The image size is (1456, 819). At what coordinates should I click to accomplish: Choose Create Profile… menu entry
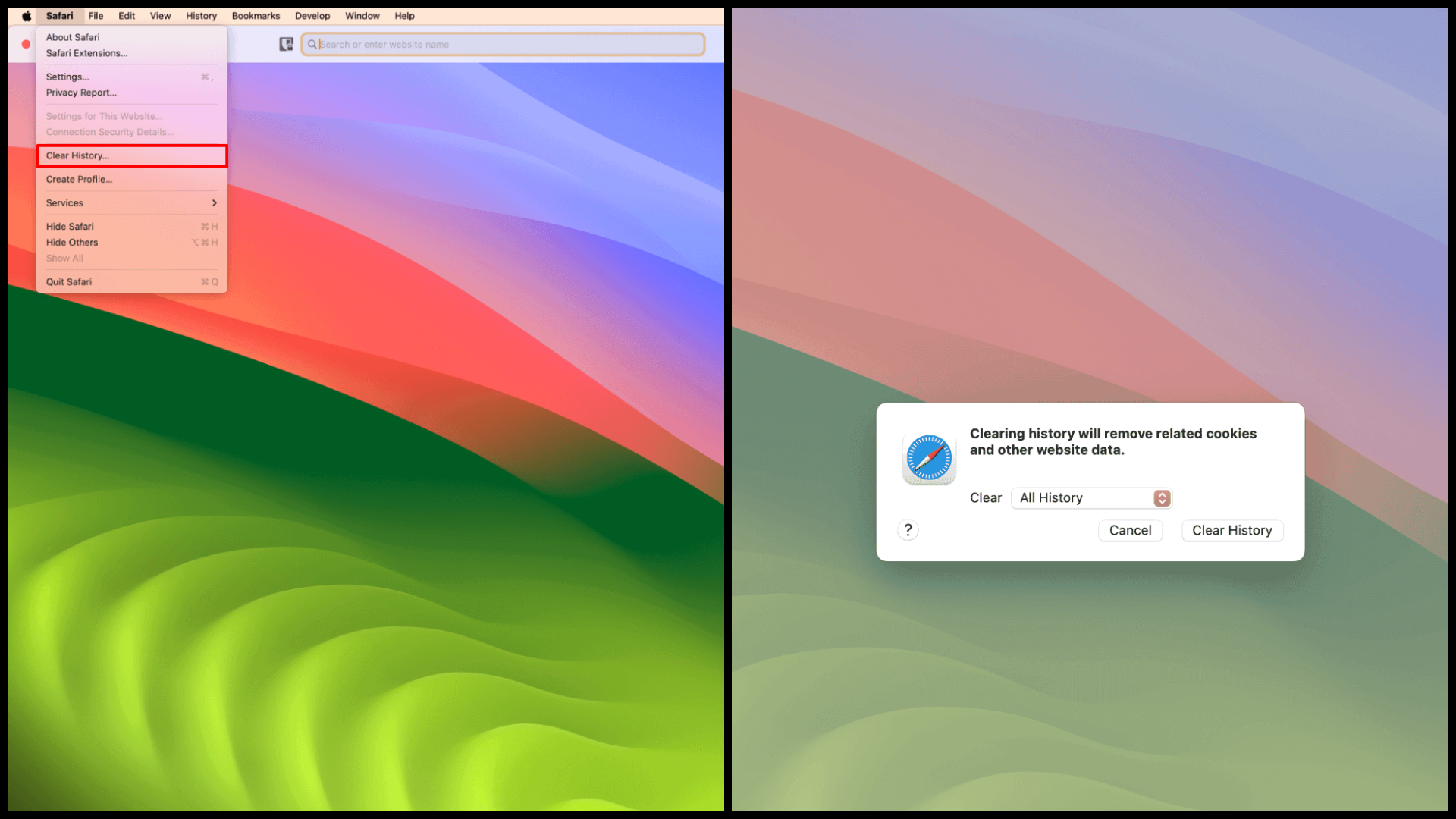click(80, 180)
